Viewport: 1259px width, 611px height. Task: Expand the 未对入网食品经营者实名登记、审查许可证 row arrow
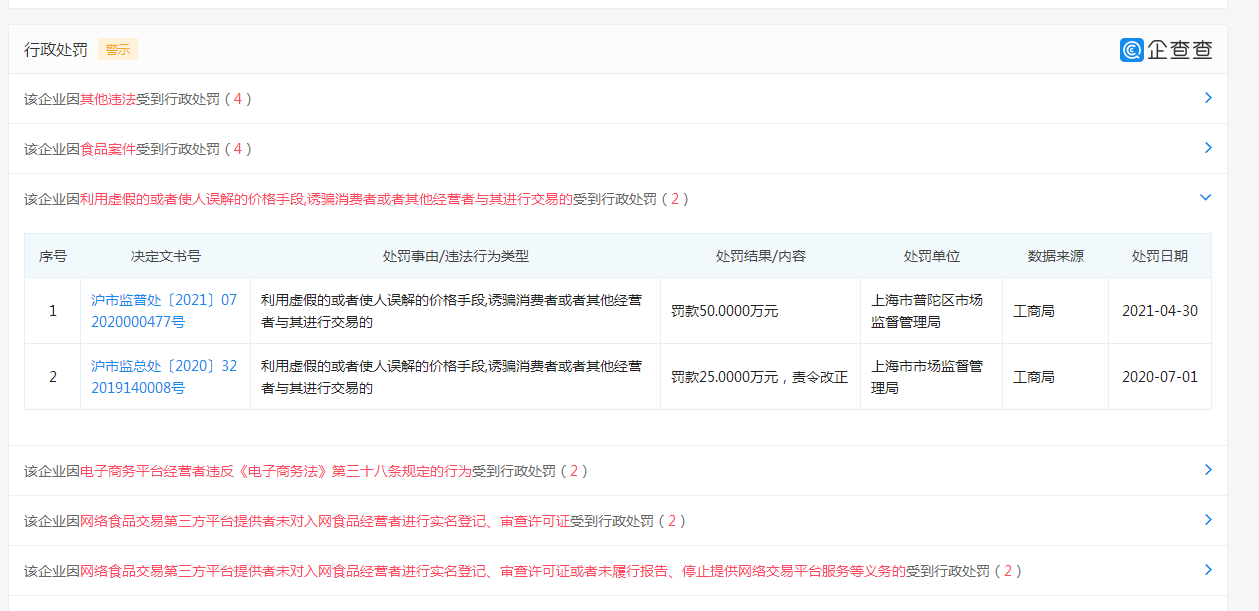tap(1208, 520)
